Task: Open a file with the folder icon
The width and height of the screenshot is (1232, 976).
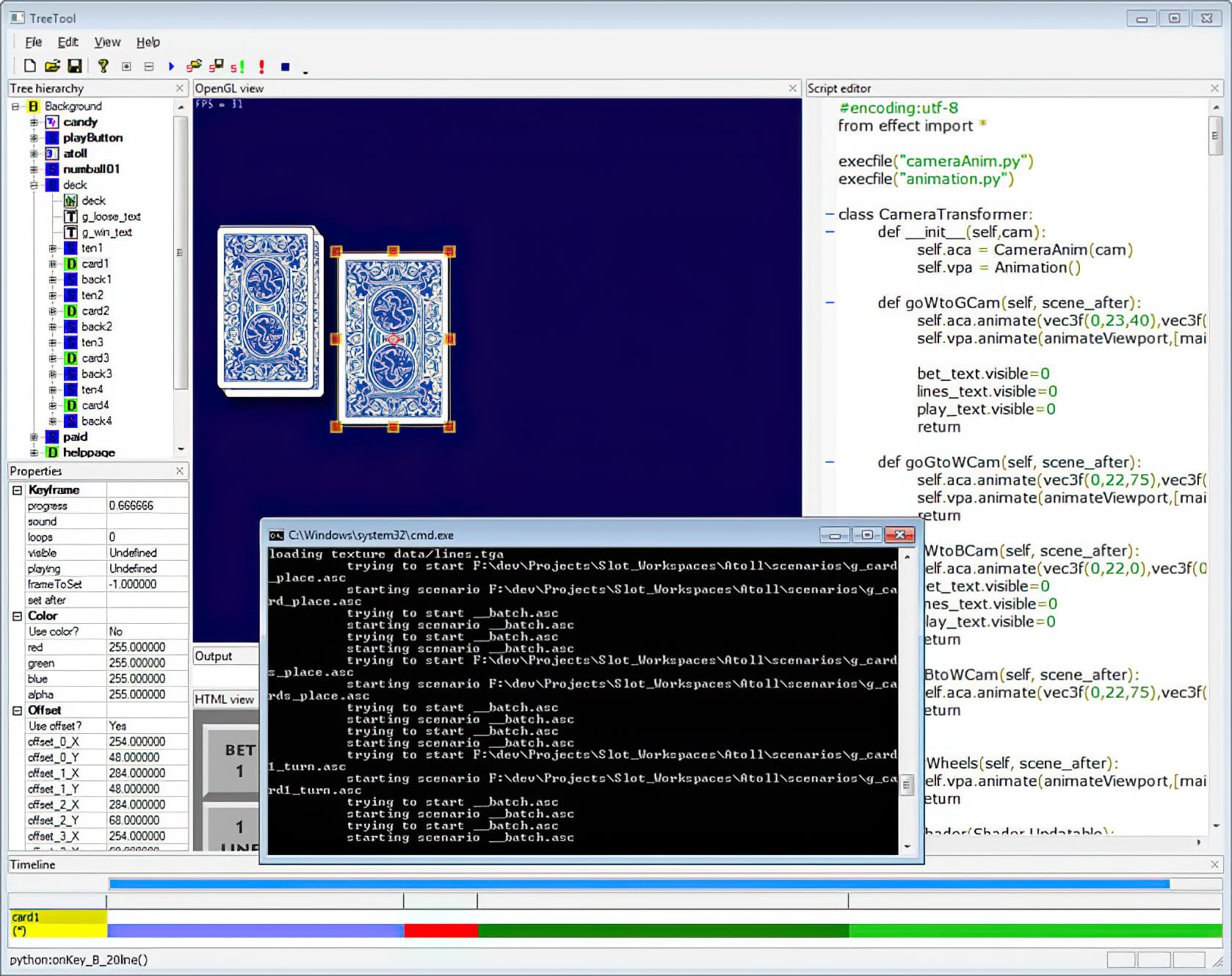Action: coord(52,66)
